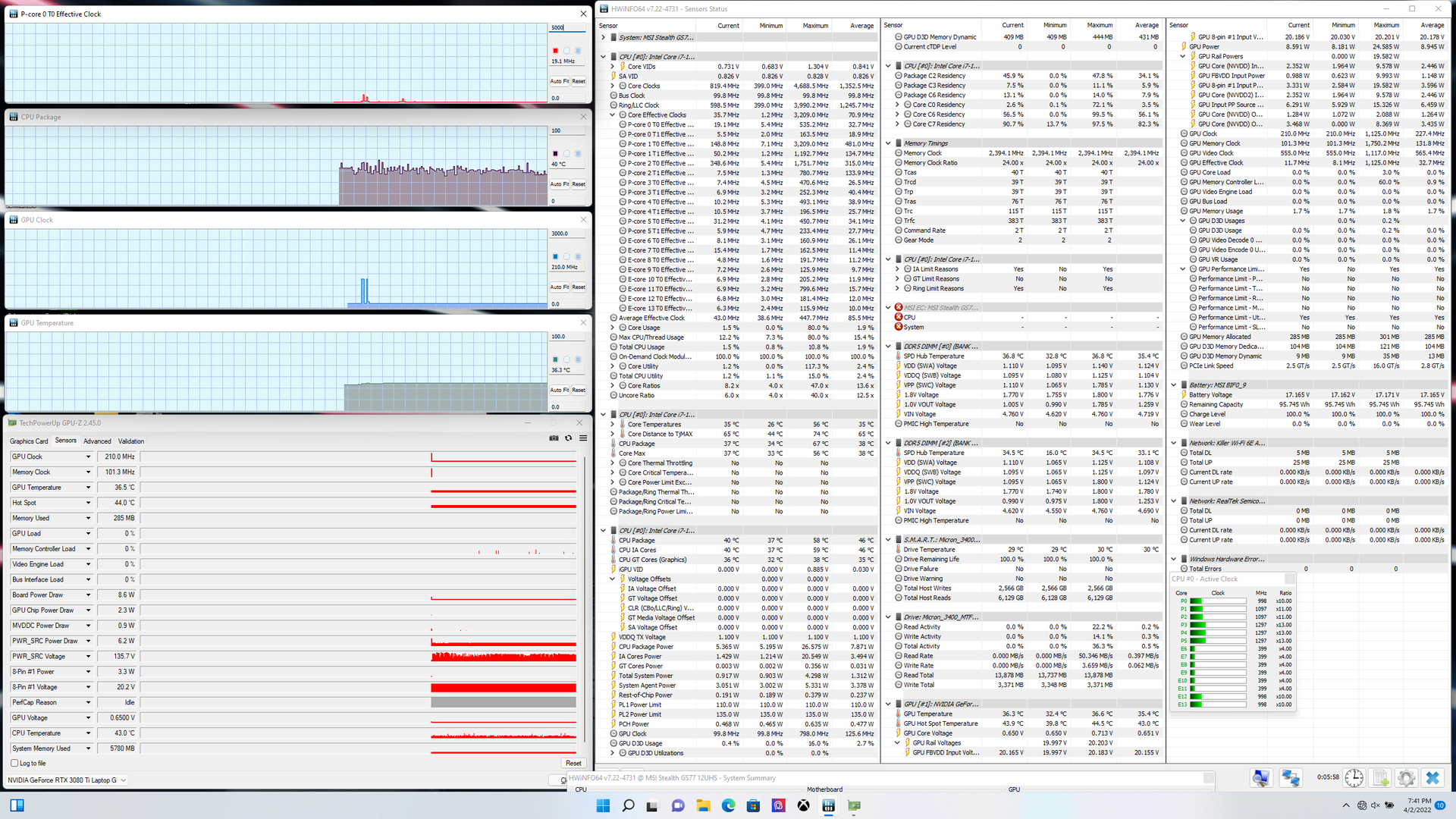Switch to the Graphics Card tab
Screen dimensions: 1456x819
(29, 441)
